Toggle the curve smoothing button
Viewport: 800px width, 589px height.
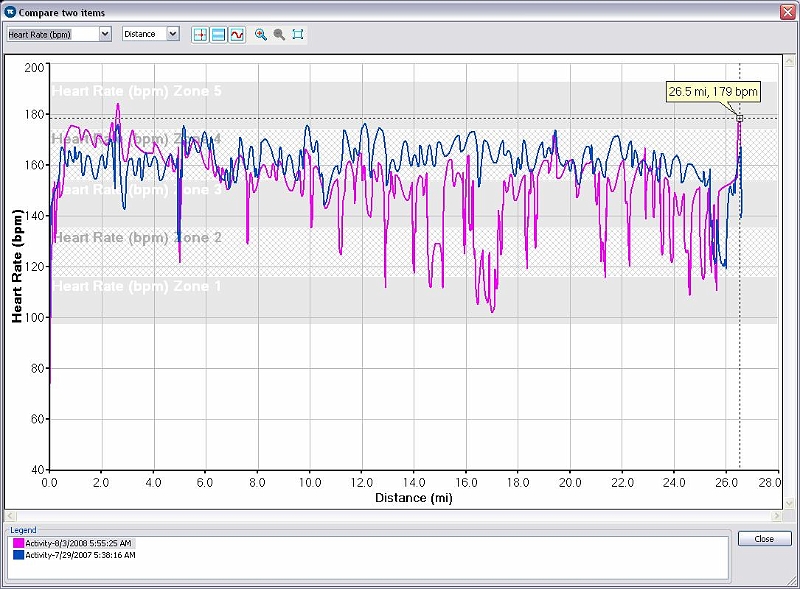237,35
